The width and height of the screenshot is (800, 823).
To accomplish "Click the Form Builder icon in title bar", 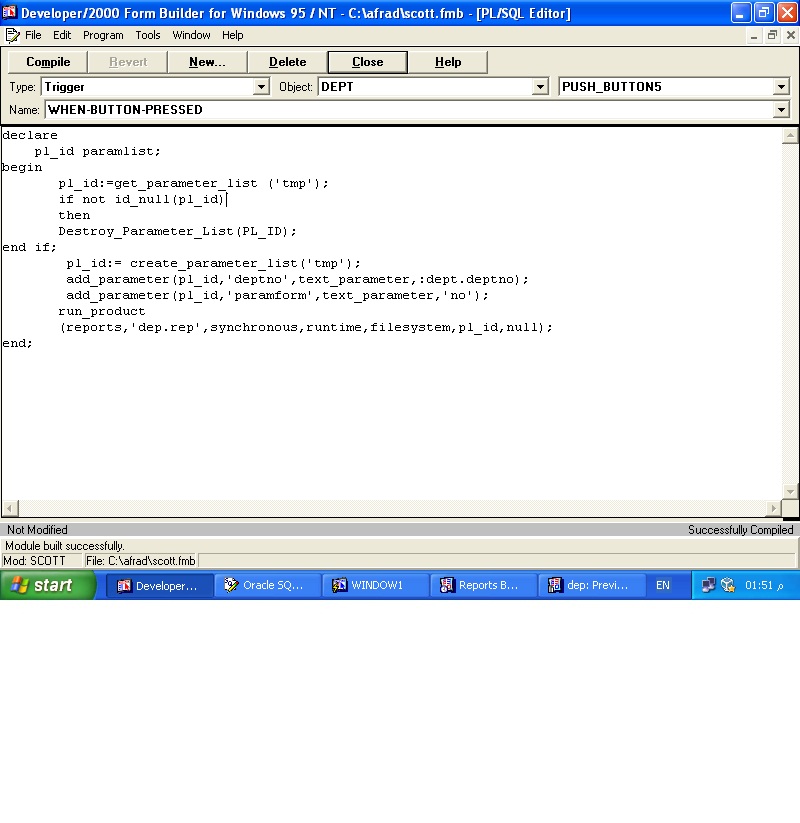I will 10,13.
